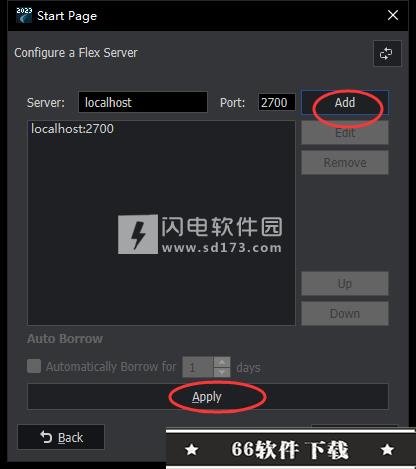This screenshot has height=469, width=416.
Task: Click the swap view icon near top right
Action: click(387, 53)
